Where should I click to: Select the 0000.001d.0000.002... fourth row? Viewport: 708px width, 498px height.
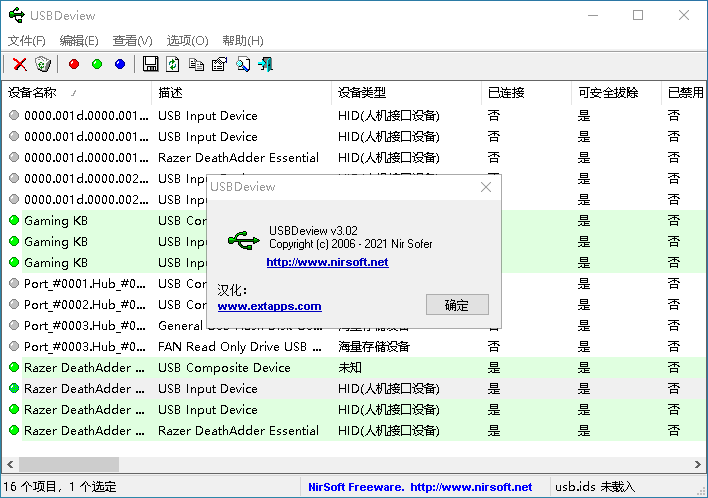pos(353,178)
